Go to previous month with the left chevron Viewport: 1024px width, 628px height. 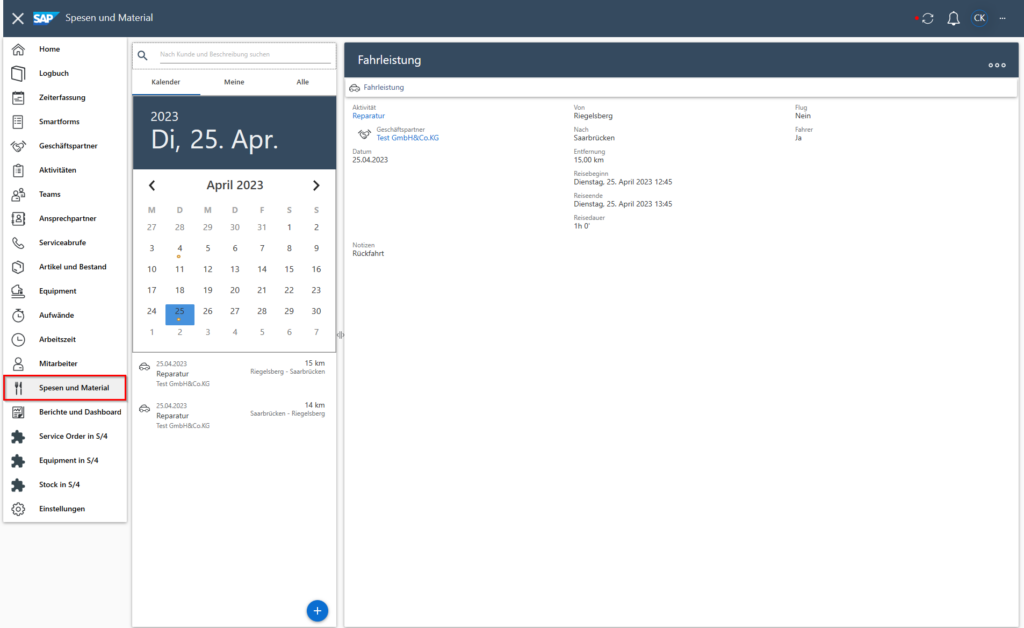tap(152, 185)
